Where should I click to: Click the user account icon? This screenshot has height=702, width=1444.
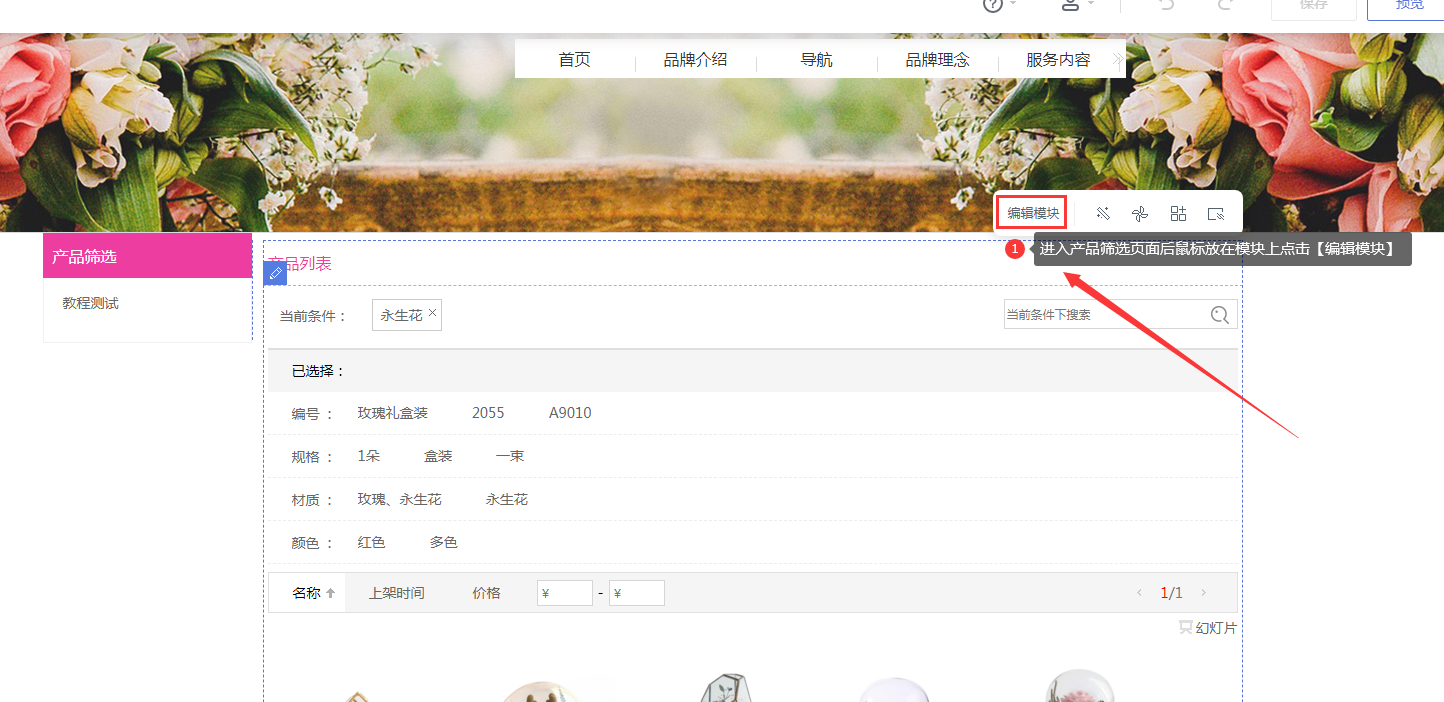tap(1070, 5)
